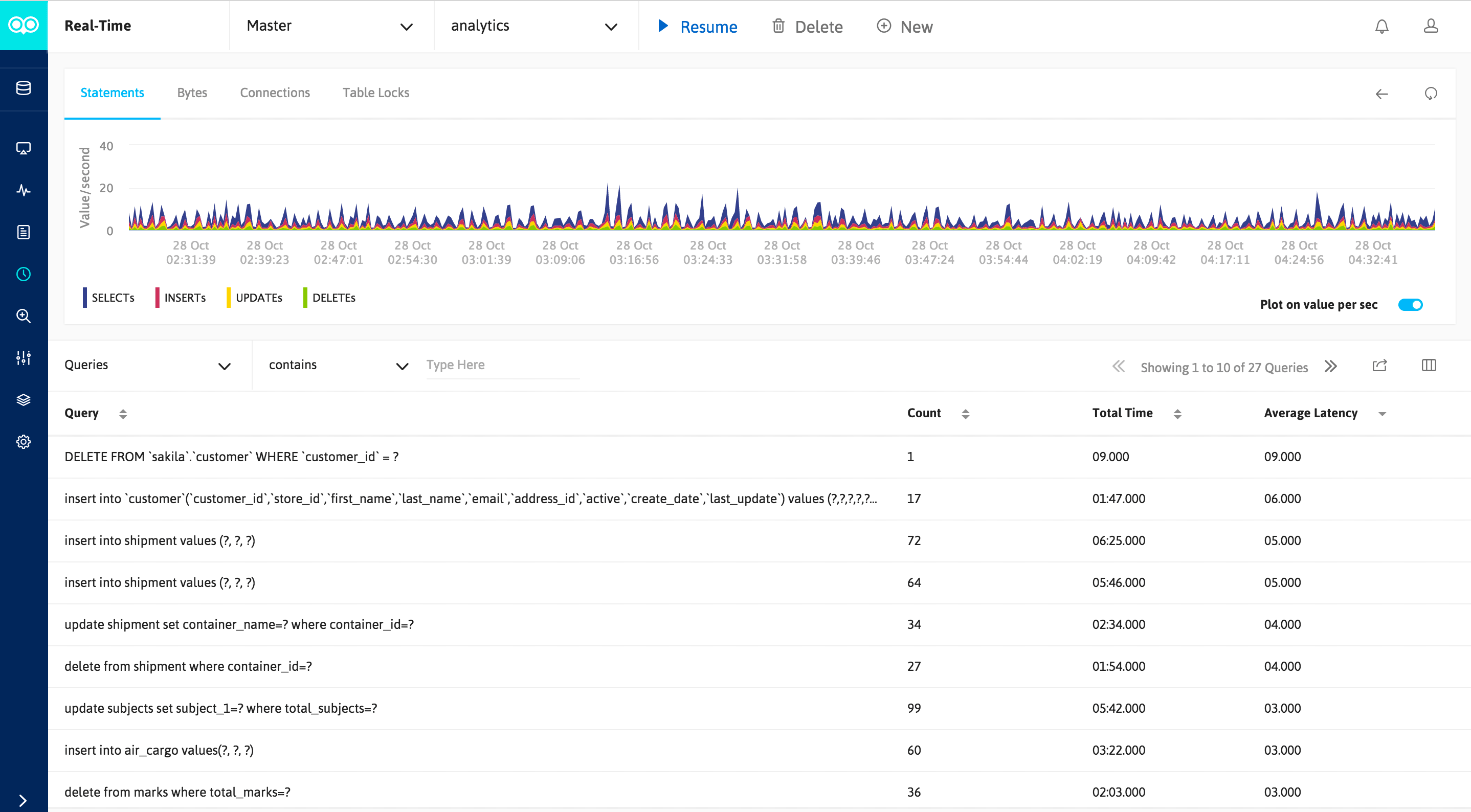Click the Delete session button
This screenshot has width=1471, height=812.
coord(808,27)
